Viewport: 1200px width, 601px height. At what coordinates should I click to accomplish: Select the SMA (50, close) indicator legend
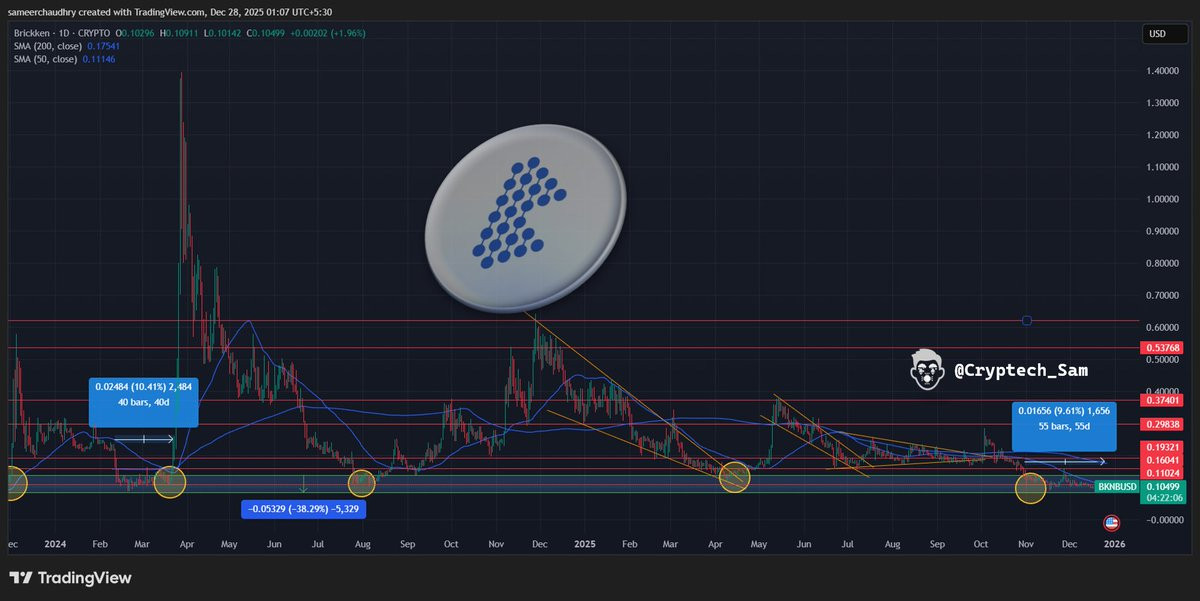[47, 59]
